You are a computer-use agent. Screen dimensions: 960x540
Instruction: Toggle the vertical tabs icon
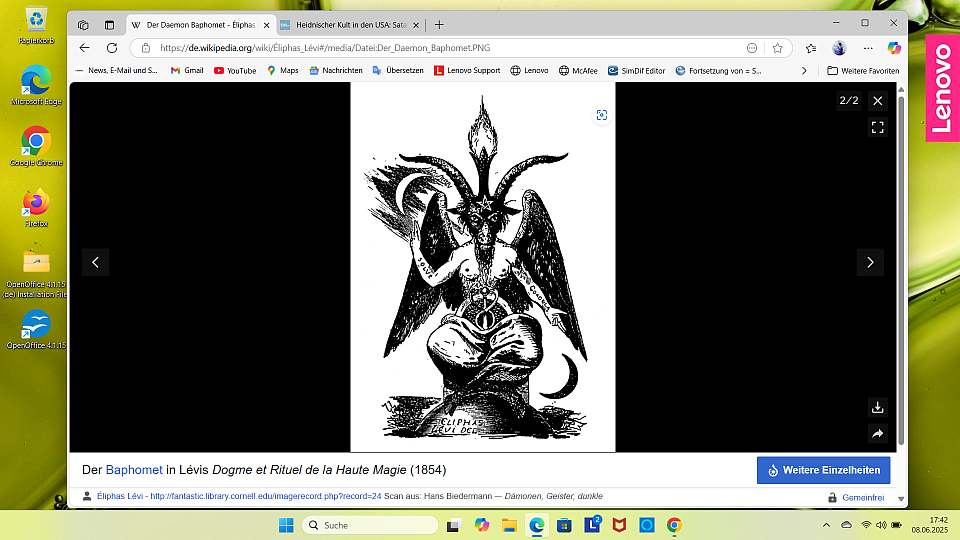109,25
